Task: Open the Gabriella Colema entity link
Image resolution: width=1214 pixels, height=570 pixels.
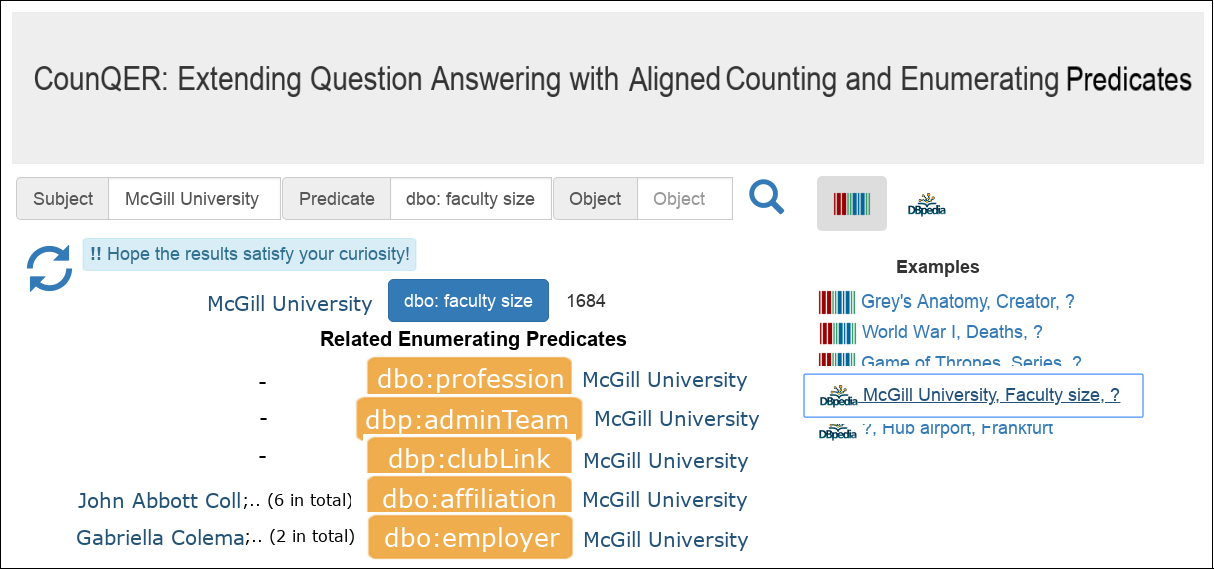Action: pos(160,538)
